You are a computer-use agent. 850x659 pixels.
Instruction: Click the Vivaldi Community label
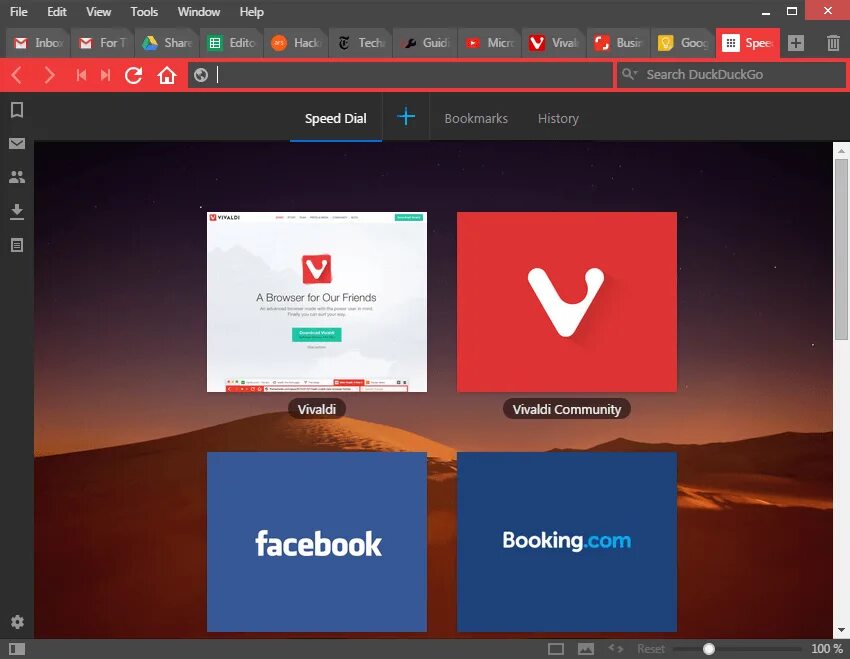point(566,409)
